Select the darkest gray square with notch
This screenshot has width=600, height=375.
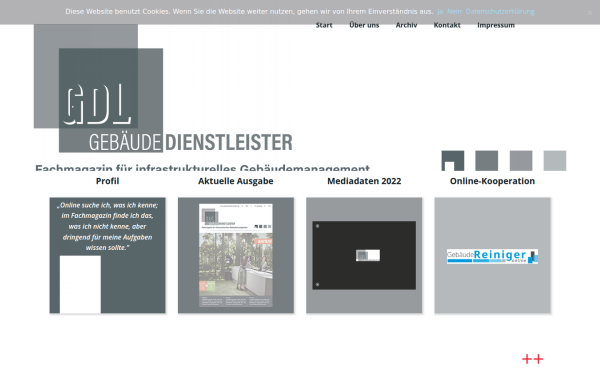[x=453, y=161]
